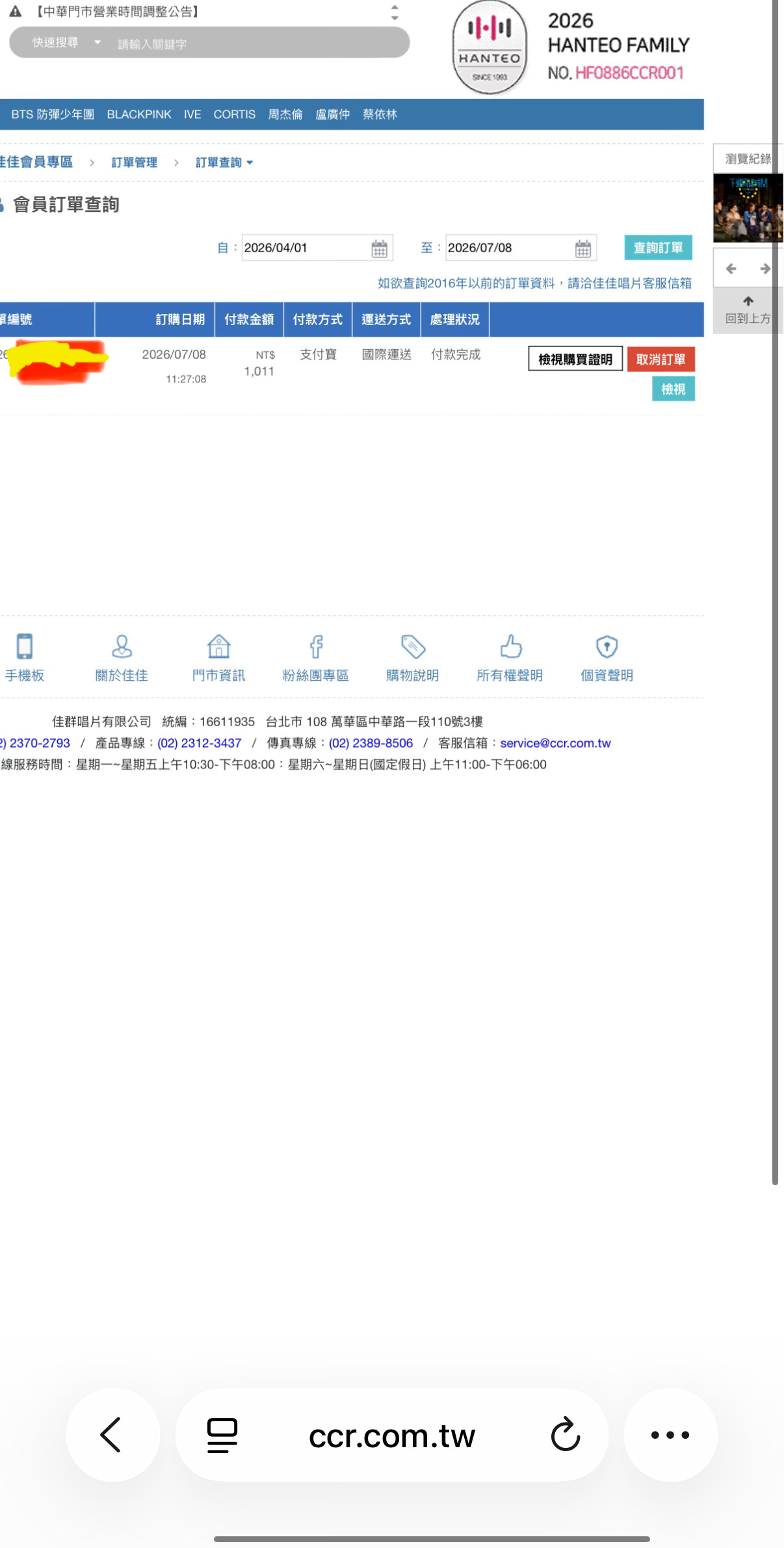Reload the ccr.com.tw page
Viewport: 784px width, 1548px height.
pos(565,1434)
